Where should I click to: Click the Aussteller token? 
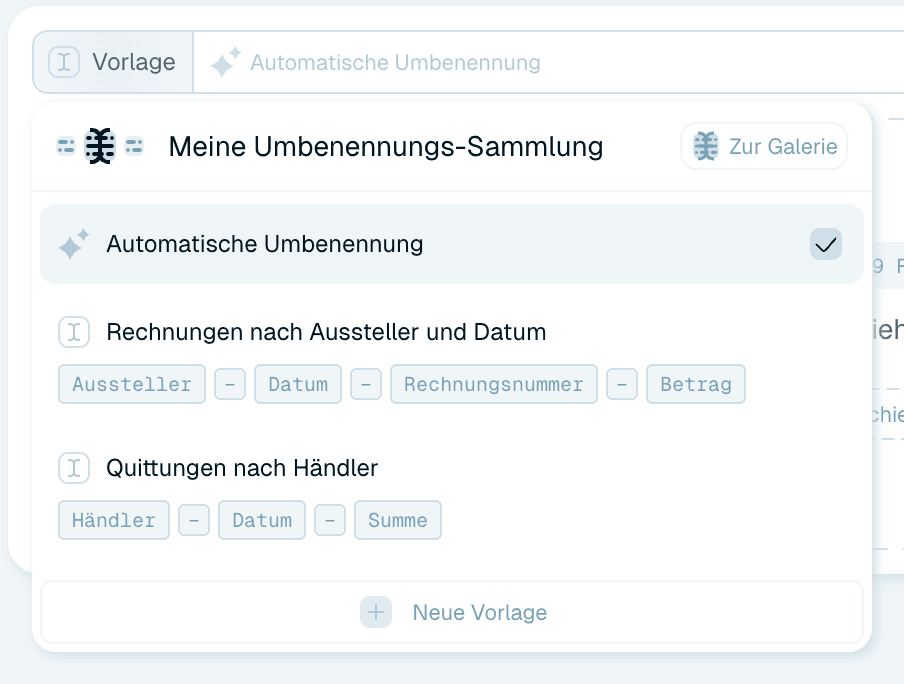[x=132, y=384]
